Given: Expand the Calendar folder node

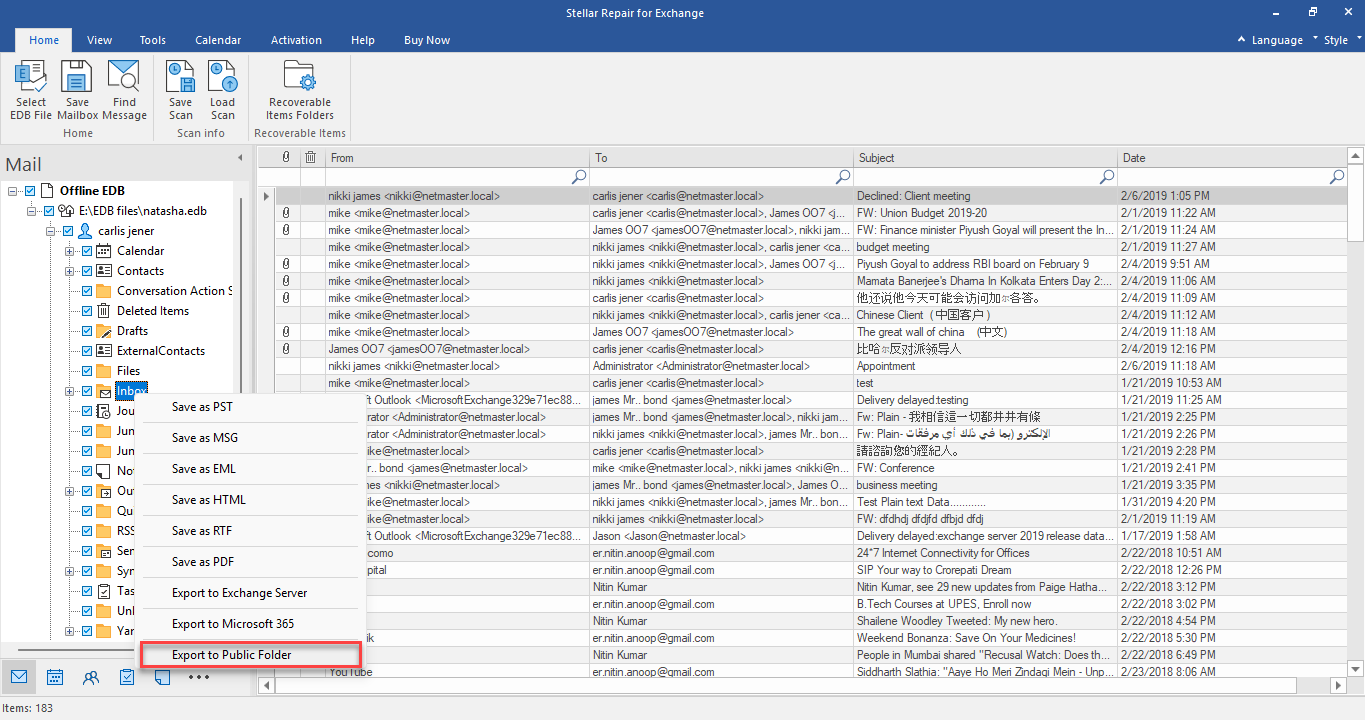Looking at the screenshot, I should point(71,251).
